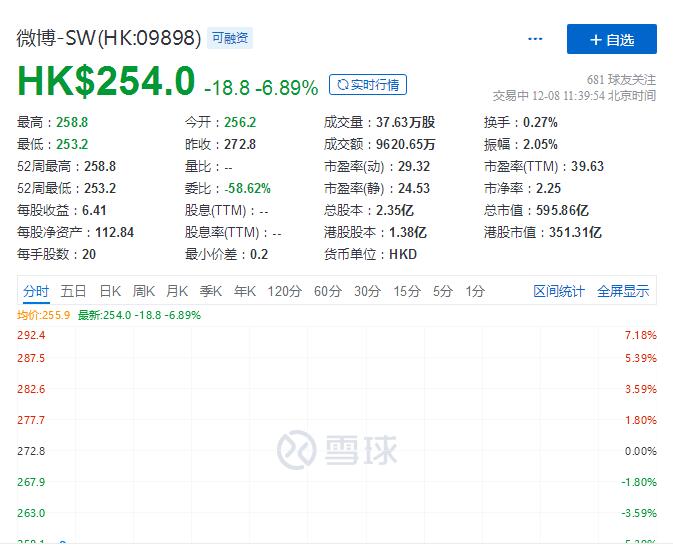Select the 年K chart tab
Screen dimensions: 673x559
(x=245, y=291)
